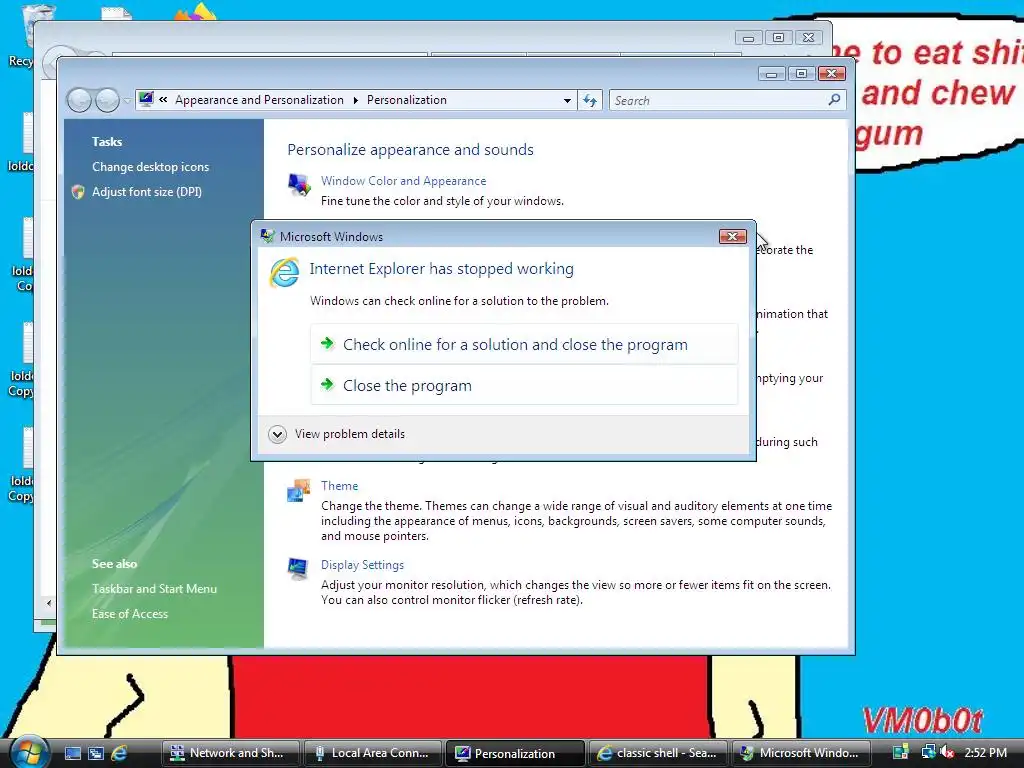Close the Microsoft Windows error dialog
Image resolution: width=1024 pixels, height=768 pixels.
tap(732, 236)
